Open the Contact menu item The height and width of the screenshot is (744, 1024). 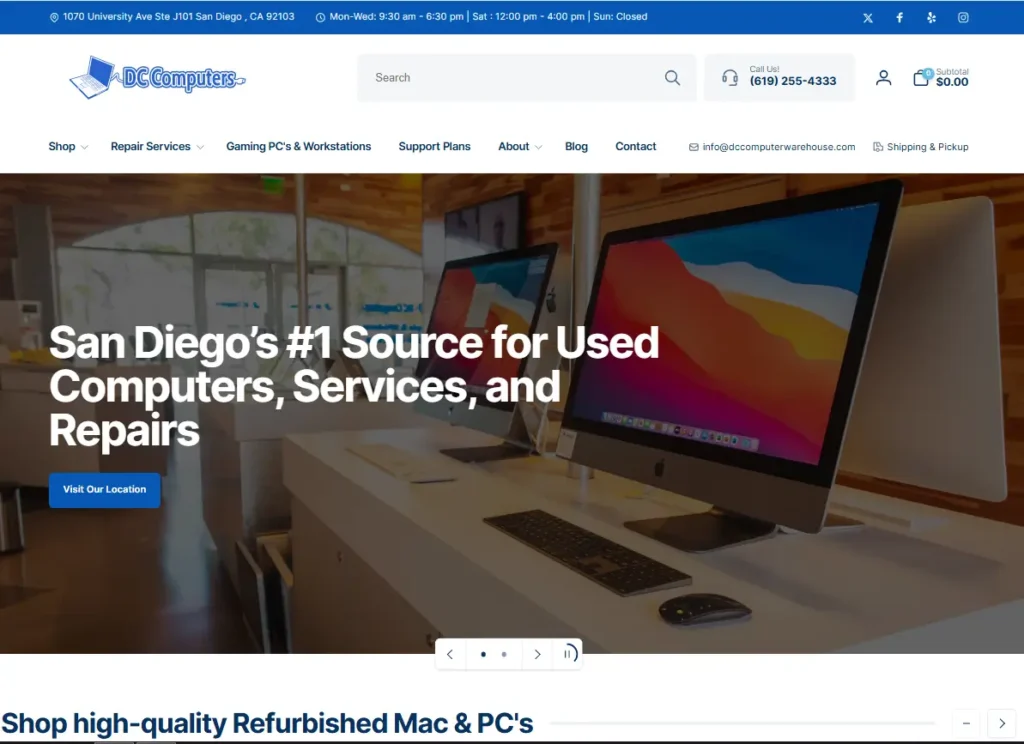coord(635,146)
